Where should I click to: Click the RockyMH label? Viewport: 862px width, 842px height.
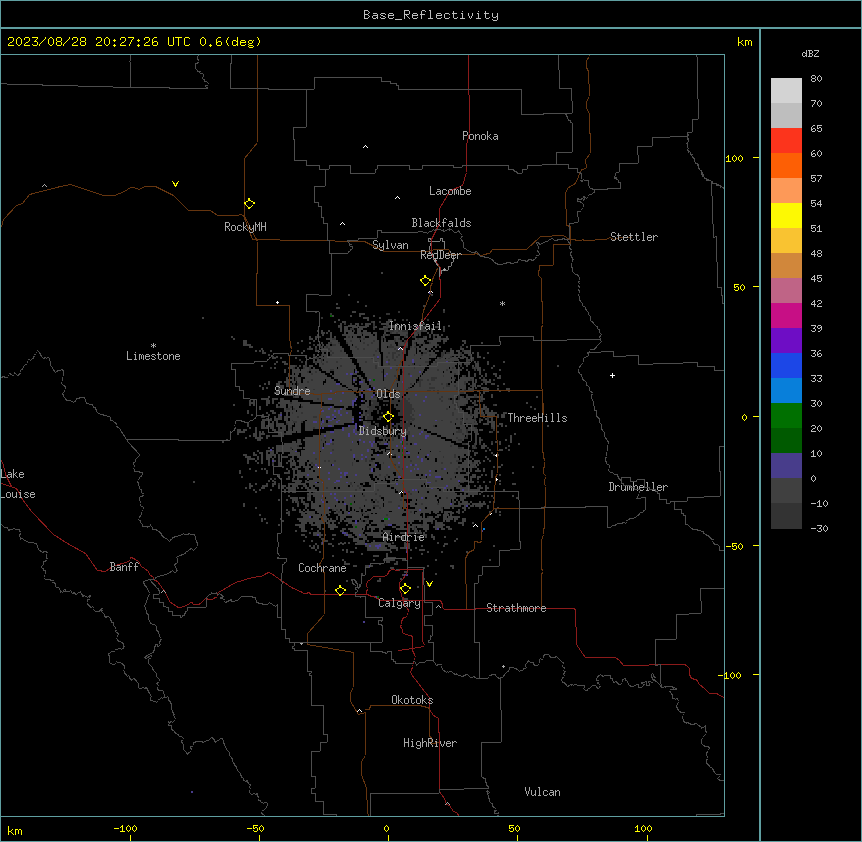coord(245,227)
